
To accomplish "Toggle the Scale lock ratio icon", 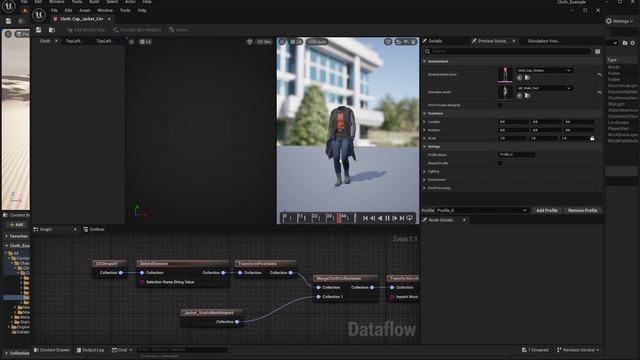I will pyautogui.click(x=592, y=138).
